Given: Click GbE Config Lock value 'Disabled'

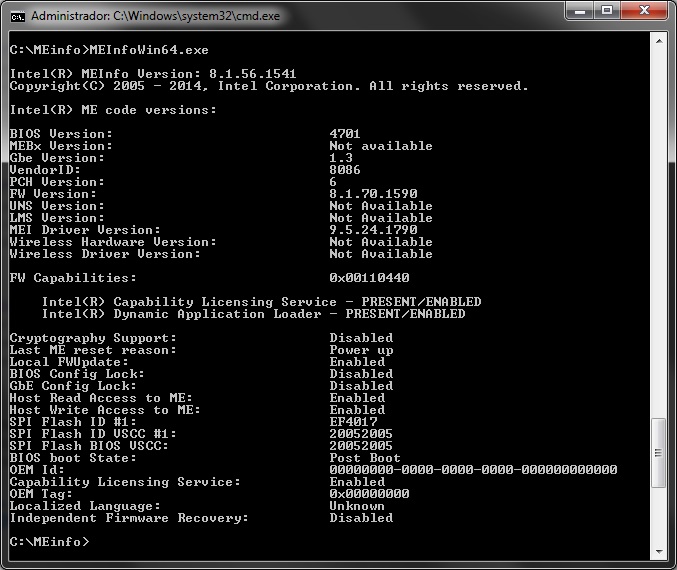Looking at the screenshot, I should click(x=361, y=386).
